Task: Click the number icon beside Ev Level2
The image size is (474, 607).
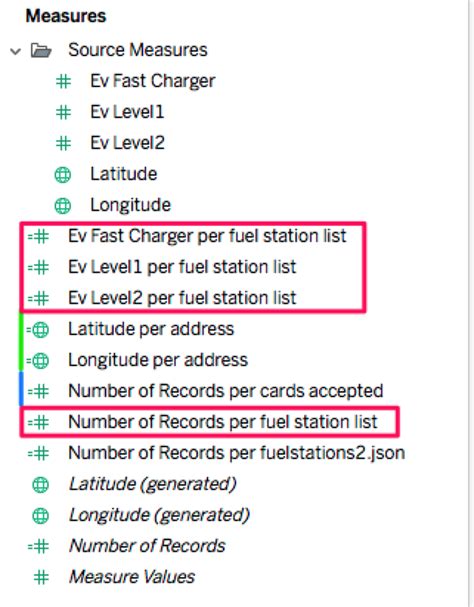Action: click(63, 144)
